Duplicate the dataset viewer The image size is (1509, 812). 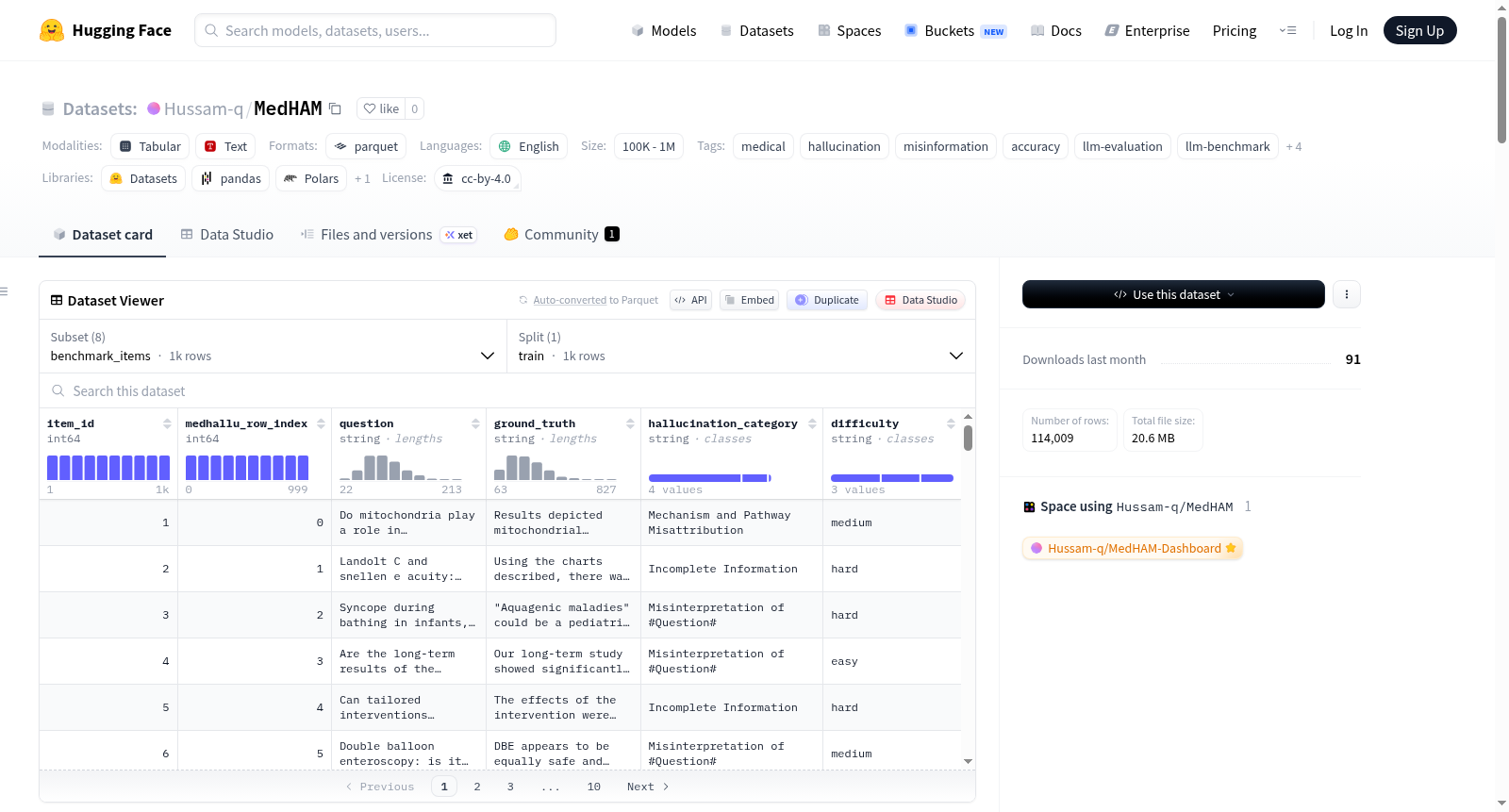coord(827,300)
